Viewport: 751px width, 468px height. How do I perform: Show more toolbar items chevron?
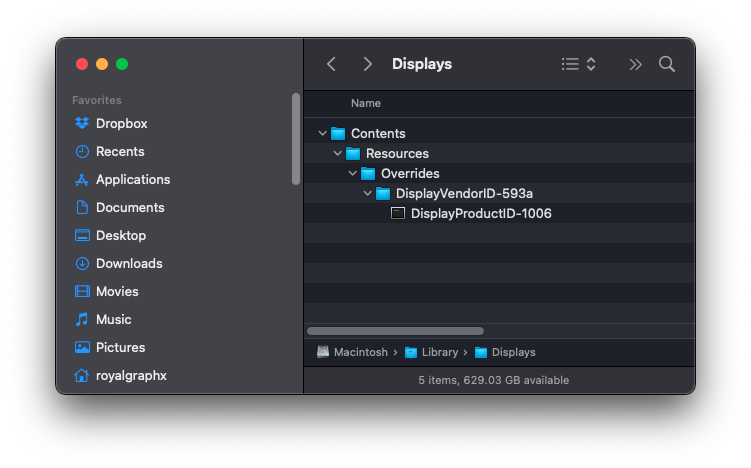[x=635, y=64]
